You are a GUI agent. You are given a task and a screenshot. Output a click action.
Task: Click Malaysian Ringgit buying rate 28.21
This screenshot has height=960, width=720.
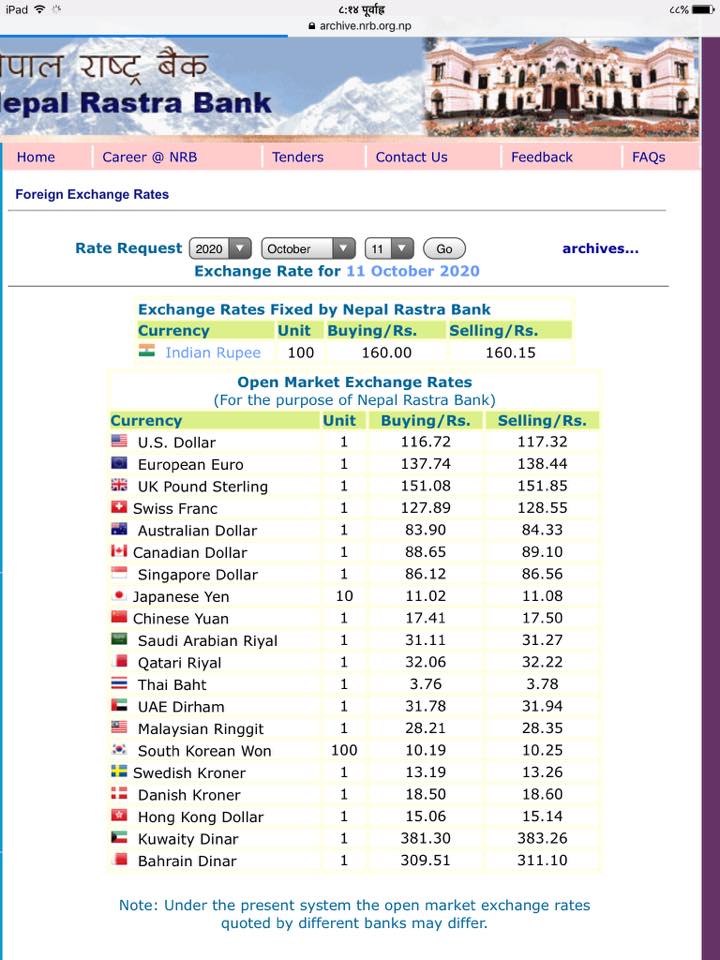click(426, 729)
